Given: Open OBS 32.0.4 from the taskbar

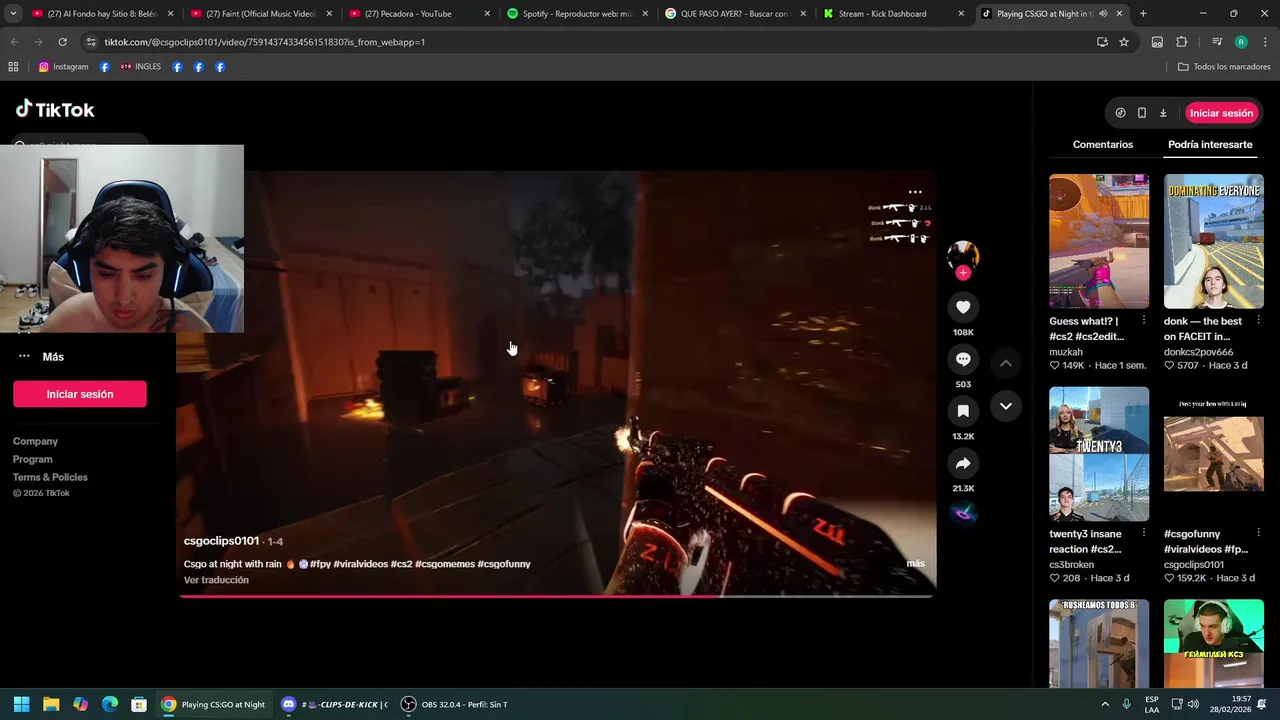Looking at the screenshot, I should point(454,704).
